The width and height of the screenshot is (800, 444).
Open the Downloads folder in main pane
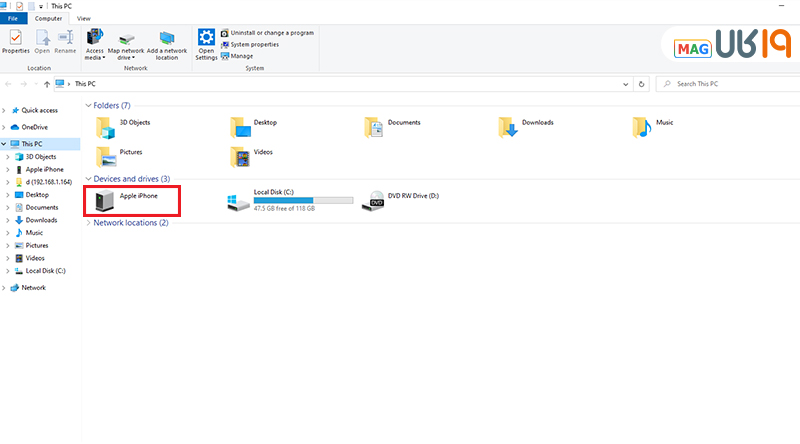pos(509,127)
